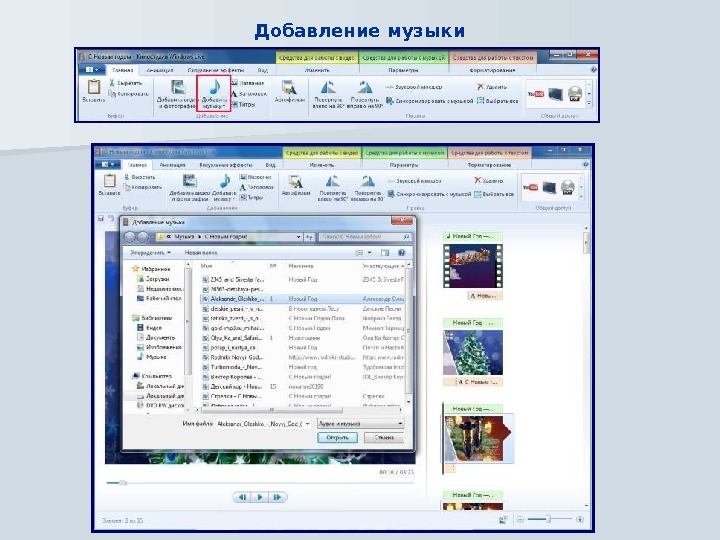The height and width of the screenshot is (540, 720).
Task: Open Animation tab in upper ribbon
Action: pos(159,70)
